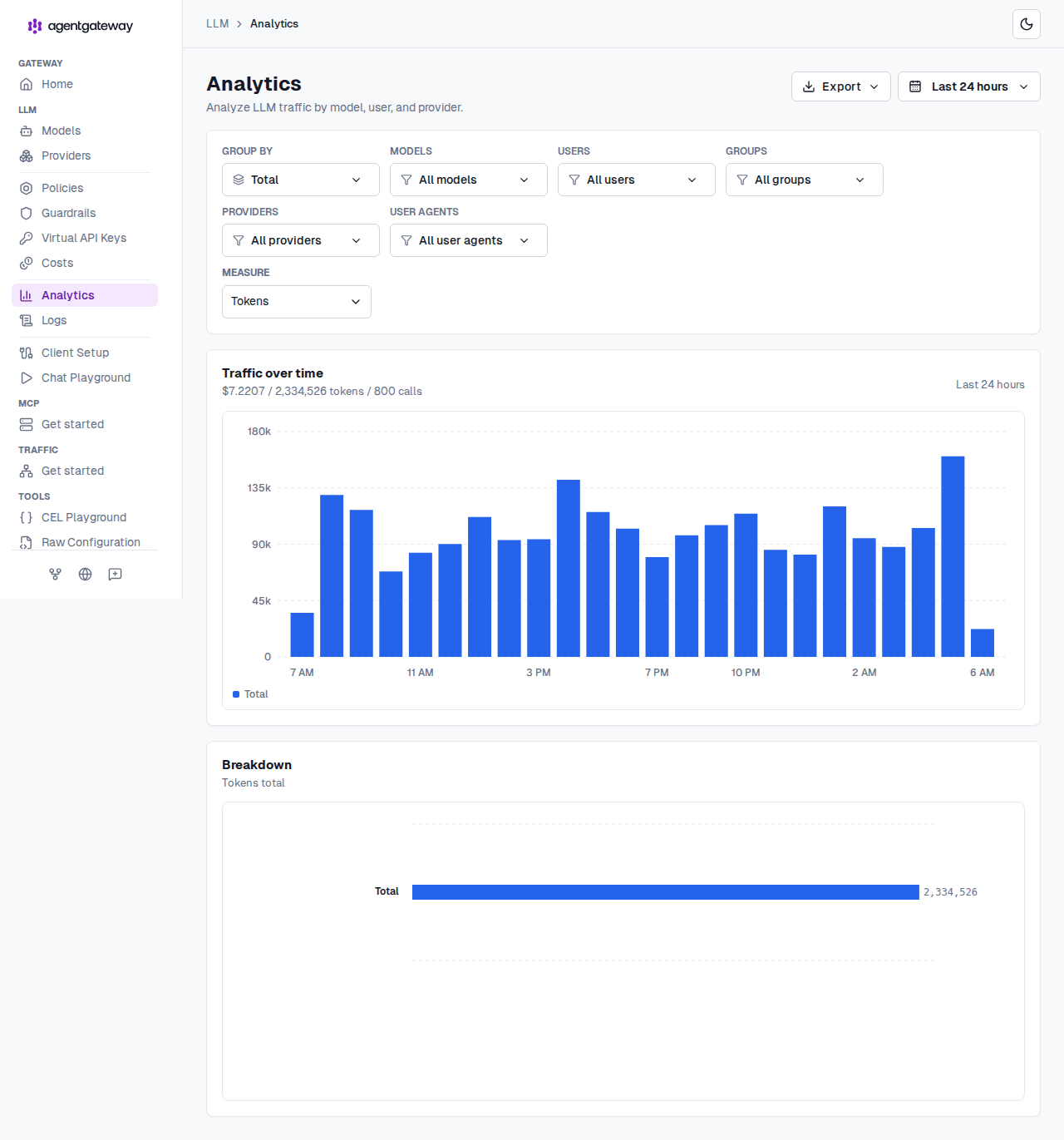Toggle dark mode moon icon
The image size is (1064, 1140).
coord(1027,24)
